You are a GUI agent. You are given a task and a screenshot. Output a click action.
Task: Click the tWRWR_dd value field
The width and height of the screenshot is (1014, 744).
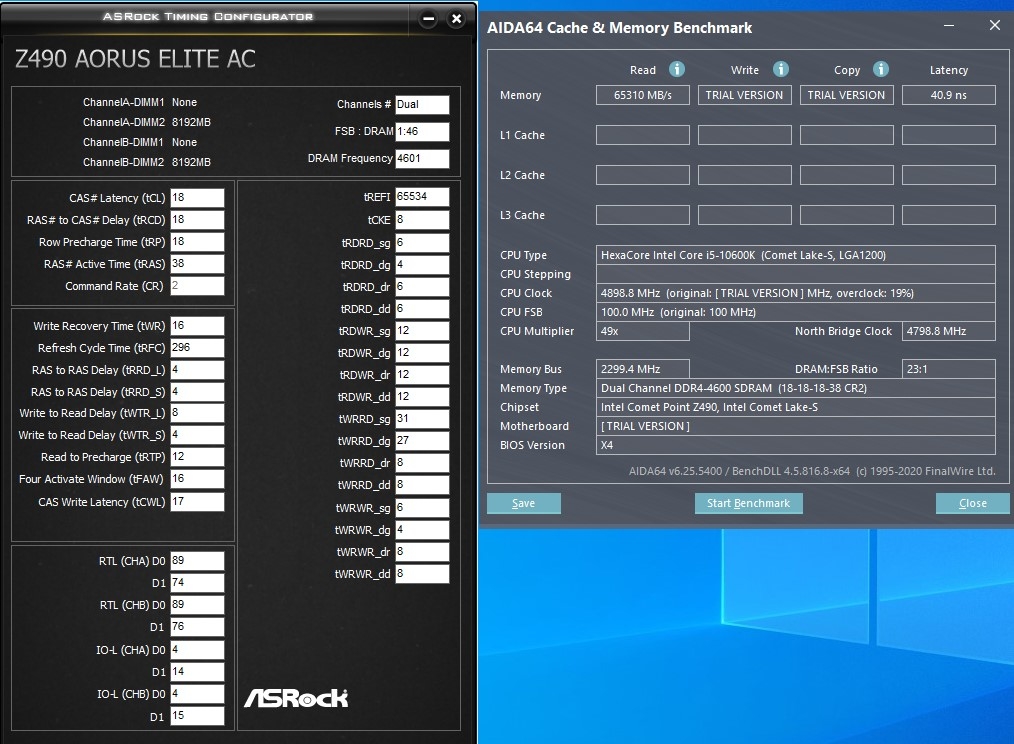click(x=422, y=574)
